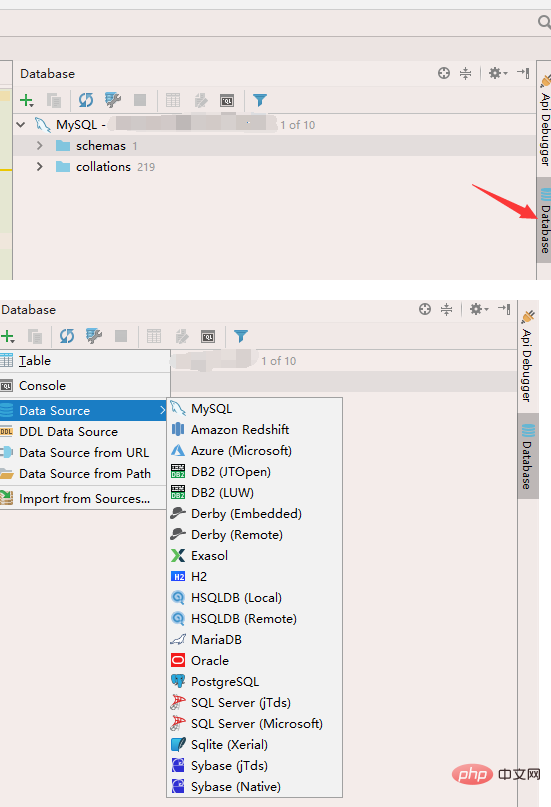The image size is (551, 807).
Task: Click the search magnifier icon at top right
Action: point(544,22)
